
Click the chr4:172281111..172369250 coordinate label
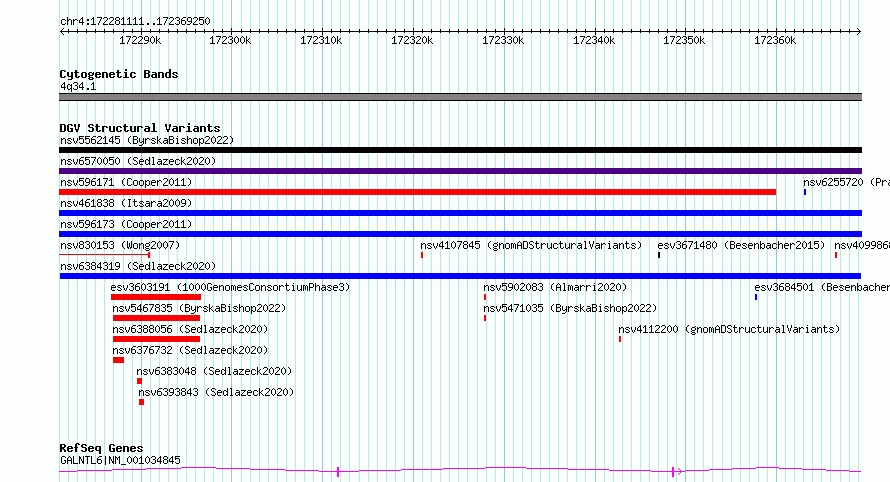pos(135,22)
